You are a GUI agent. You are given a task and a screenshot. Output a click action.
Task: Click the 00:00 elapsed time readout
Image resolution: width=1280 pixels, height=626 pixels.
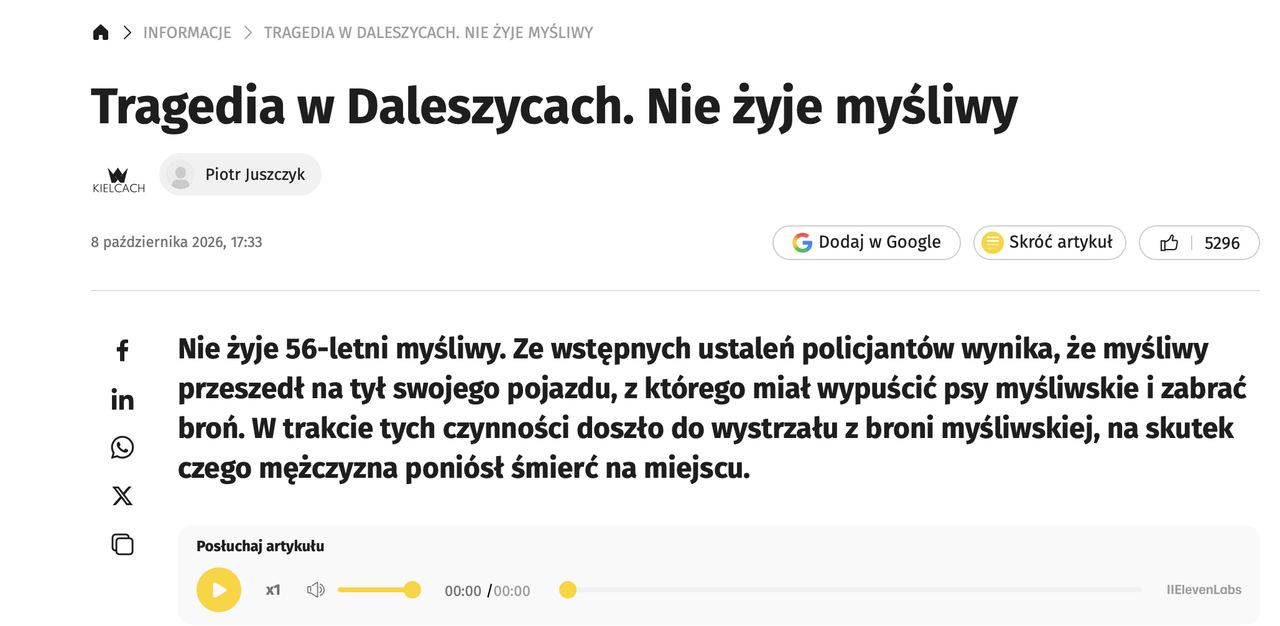tap(463, 591)
